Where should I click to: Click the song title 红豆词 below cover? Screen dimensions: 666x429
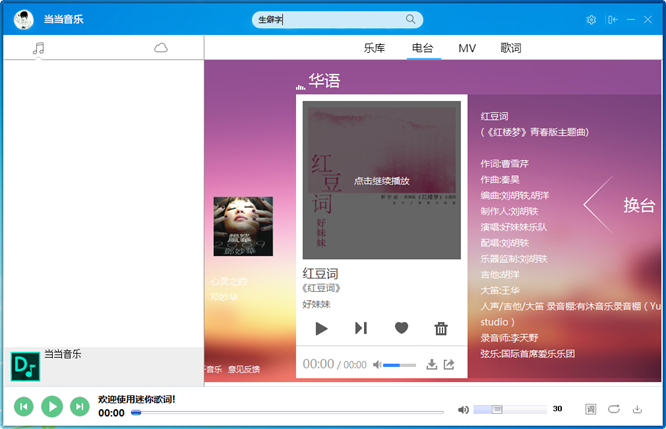[x=320, y=274]
